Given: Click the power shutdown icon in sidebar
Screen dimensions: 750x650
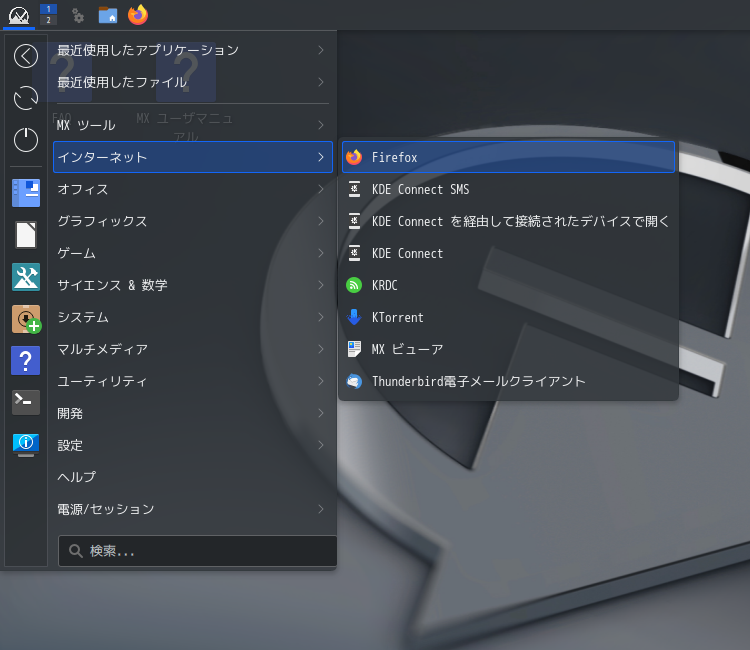Looking at the screenshot, I should pos(26,140).
